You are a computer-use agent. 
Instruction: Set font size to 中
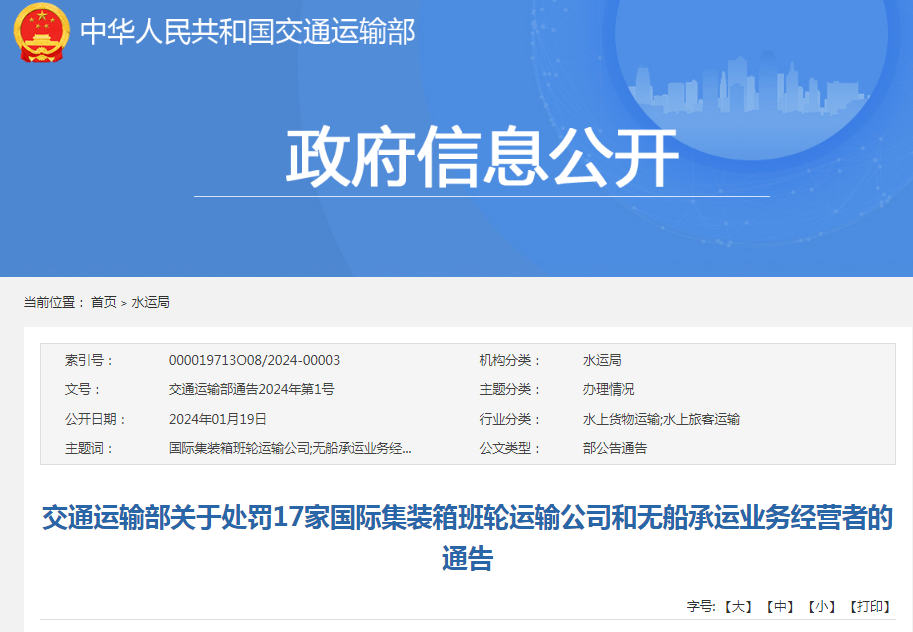780,606
